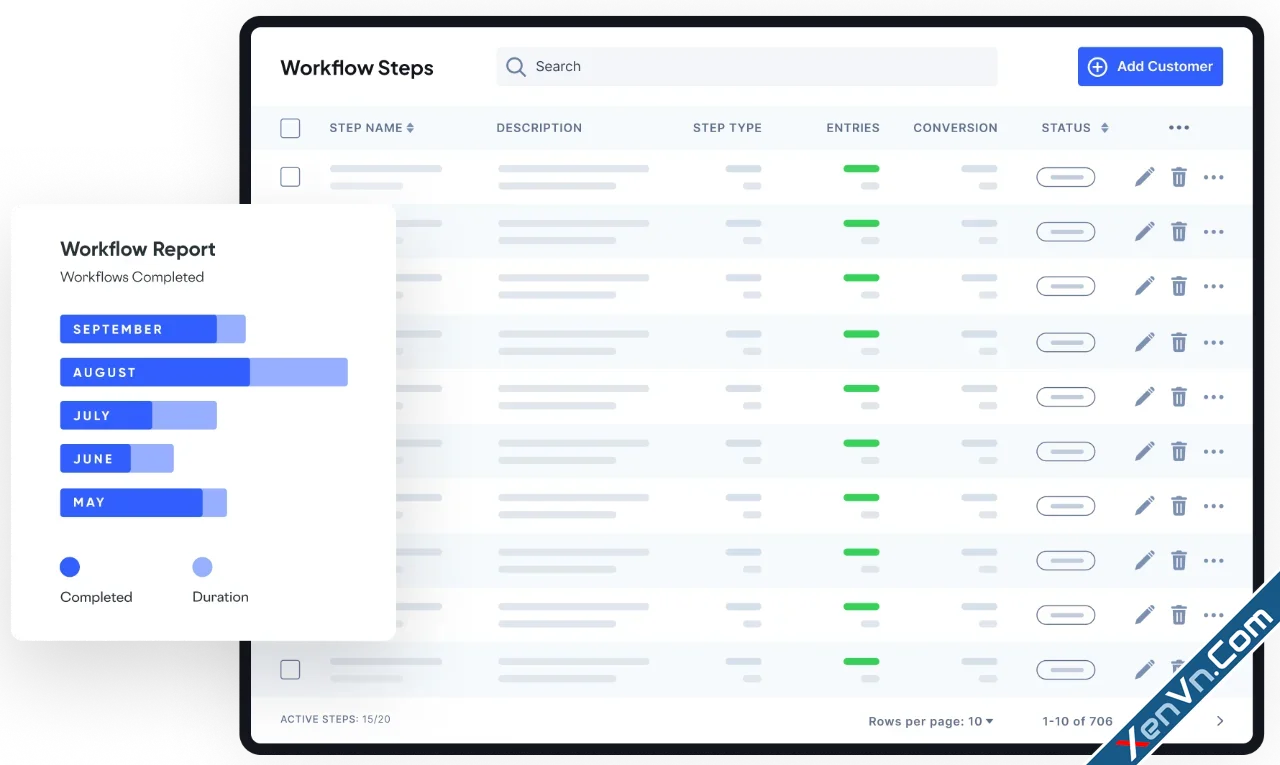Click the green entries bar in the first row
The image size is (1280, 765).
click(x=861, y=169)
